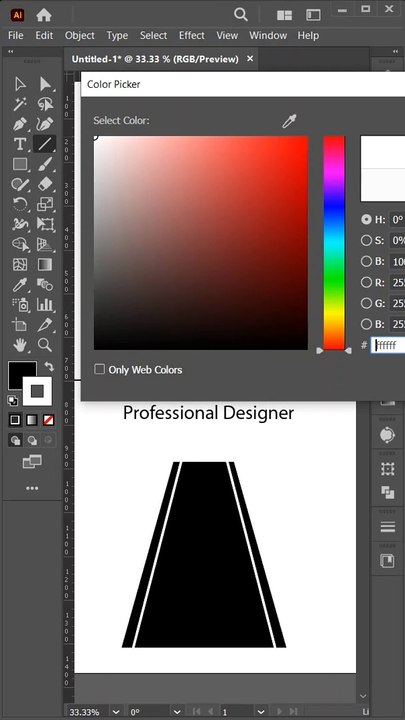Viewport: 405px width, 720px height.
Task: Choose the Lasso tool
Action: [45, 104]
